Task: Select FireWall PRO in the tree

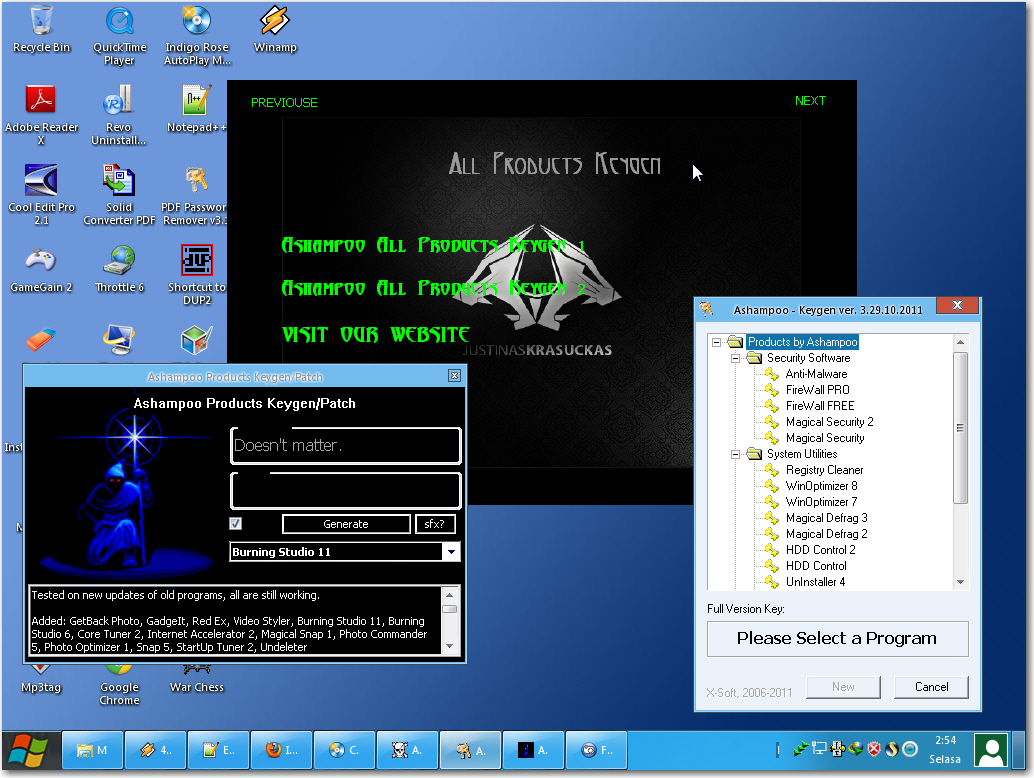Action: click(817, 390)
